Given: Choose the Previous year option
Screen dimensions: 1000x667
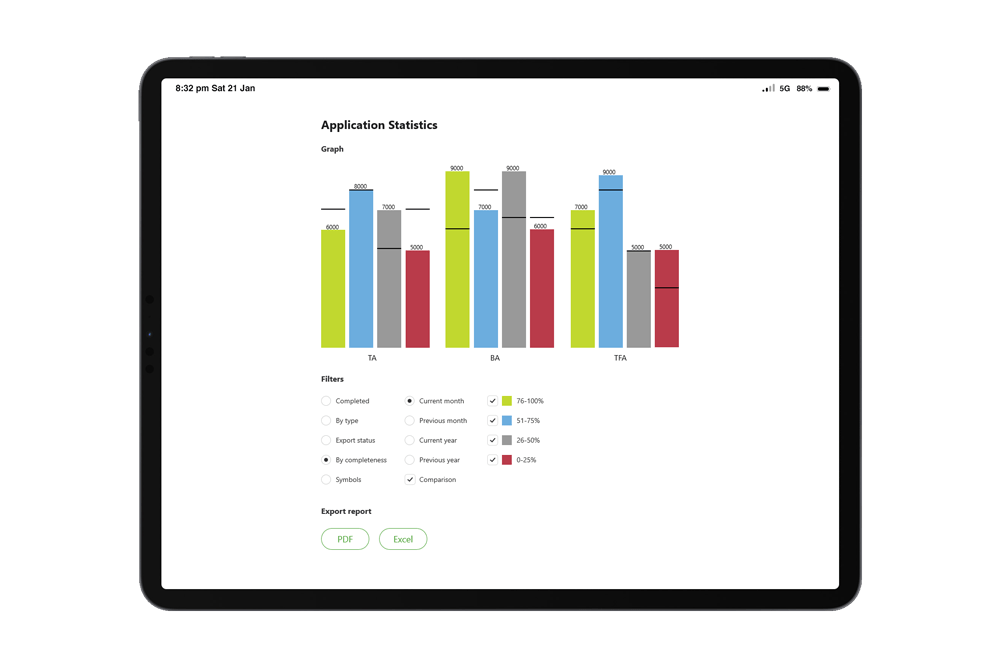Looking at the screenshot, I should coord(409,460).
